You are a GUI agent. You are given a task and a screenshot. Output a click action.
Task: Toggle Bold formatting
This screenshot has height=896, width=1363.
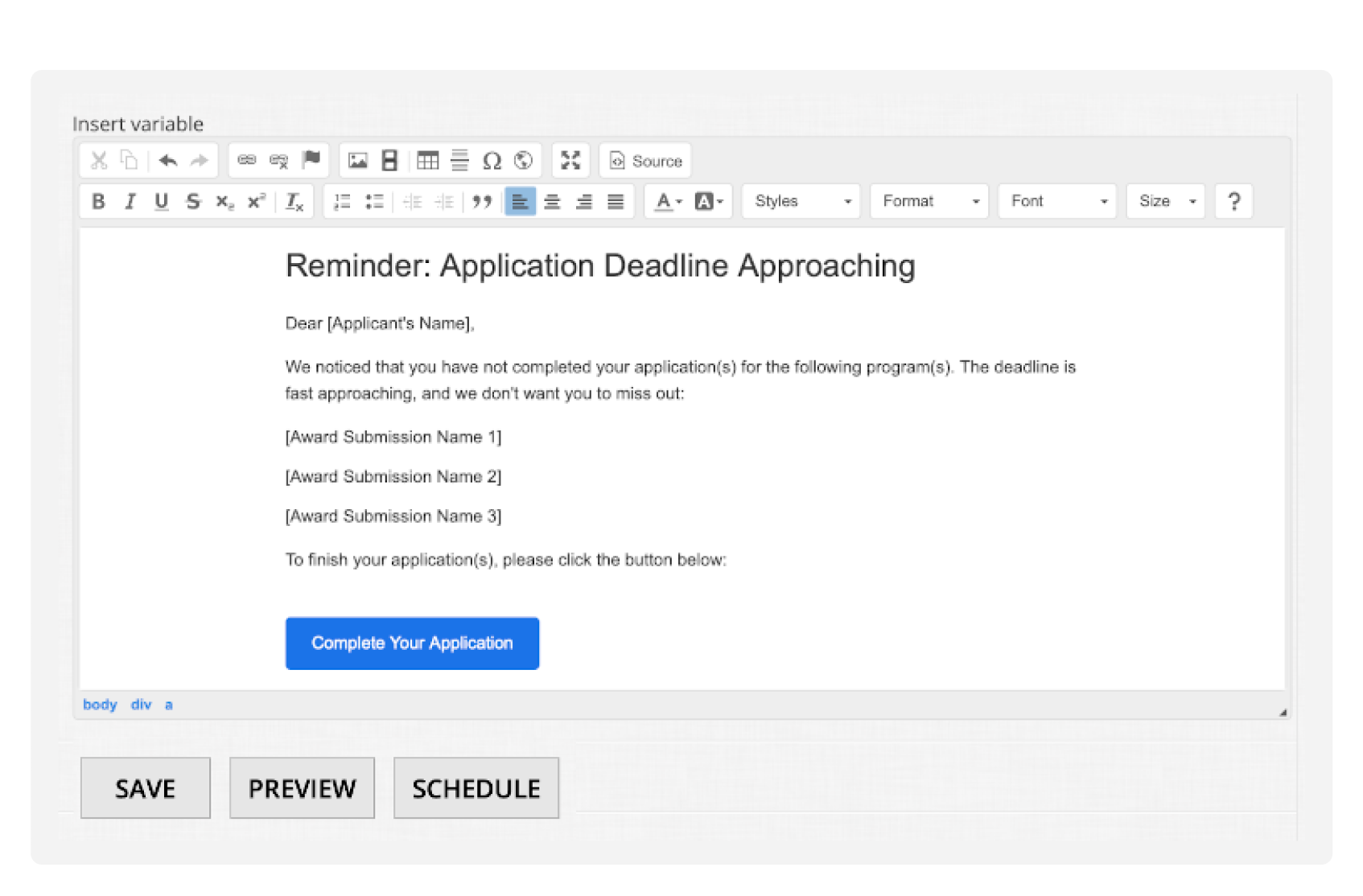[98, 201]
